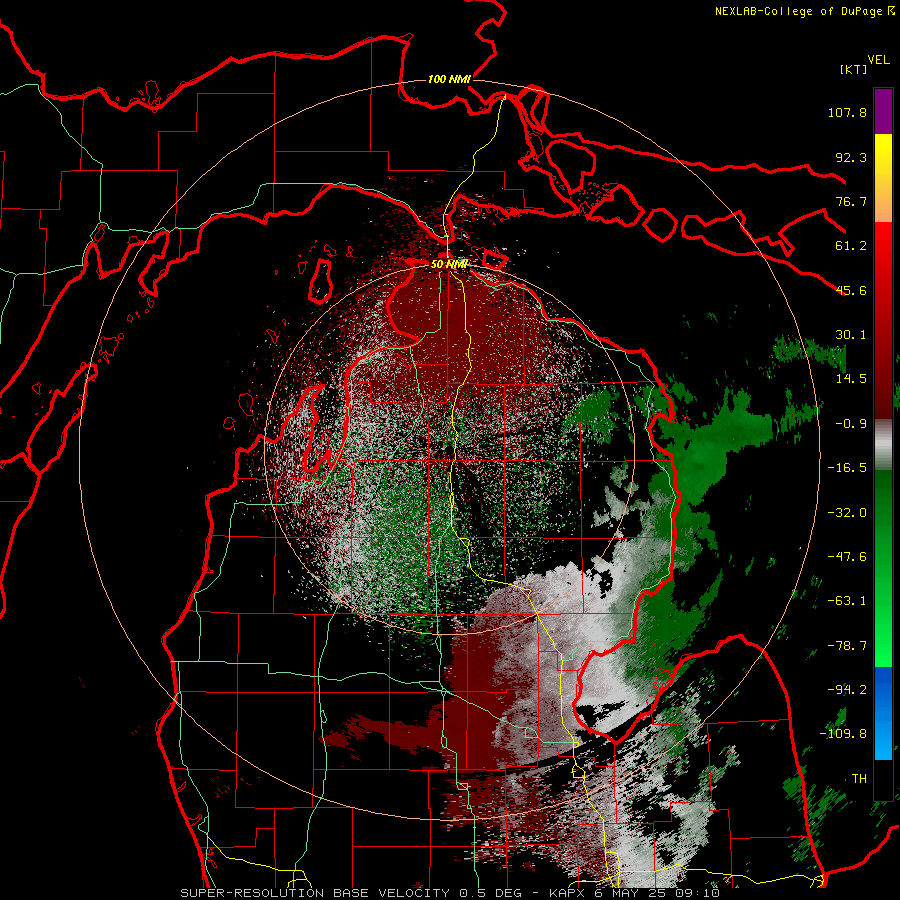
Task: Click the blue segment of the color bar
Action: (883, 713)
